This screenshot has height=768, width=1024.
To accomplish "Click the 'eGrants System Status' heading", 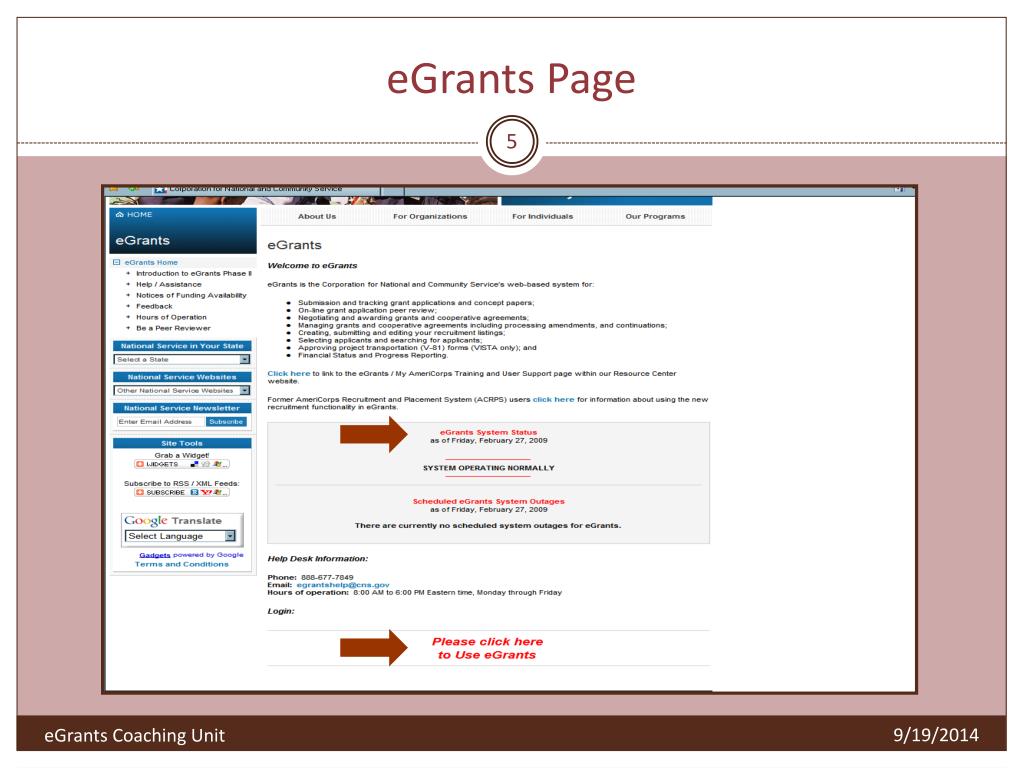I will point(488,432).
